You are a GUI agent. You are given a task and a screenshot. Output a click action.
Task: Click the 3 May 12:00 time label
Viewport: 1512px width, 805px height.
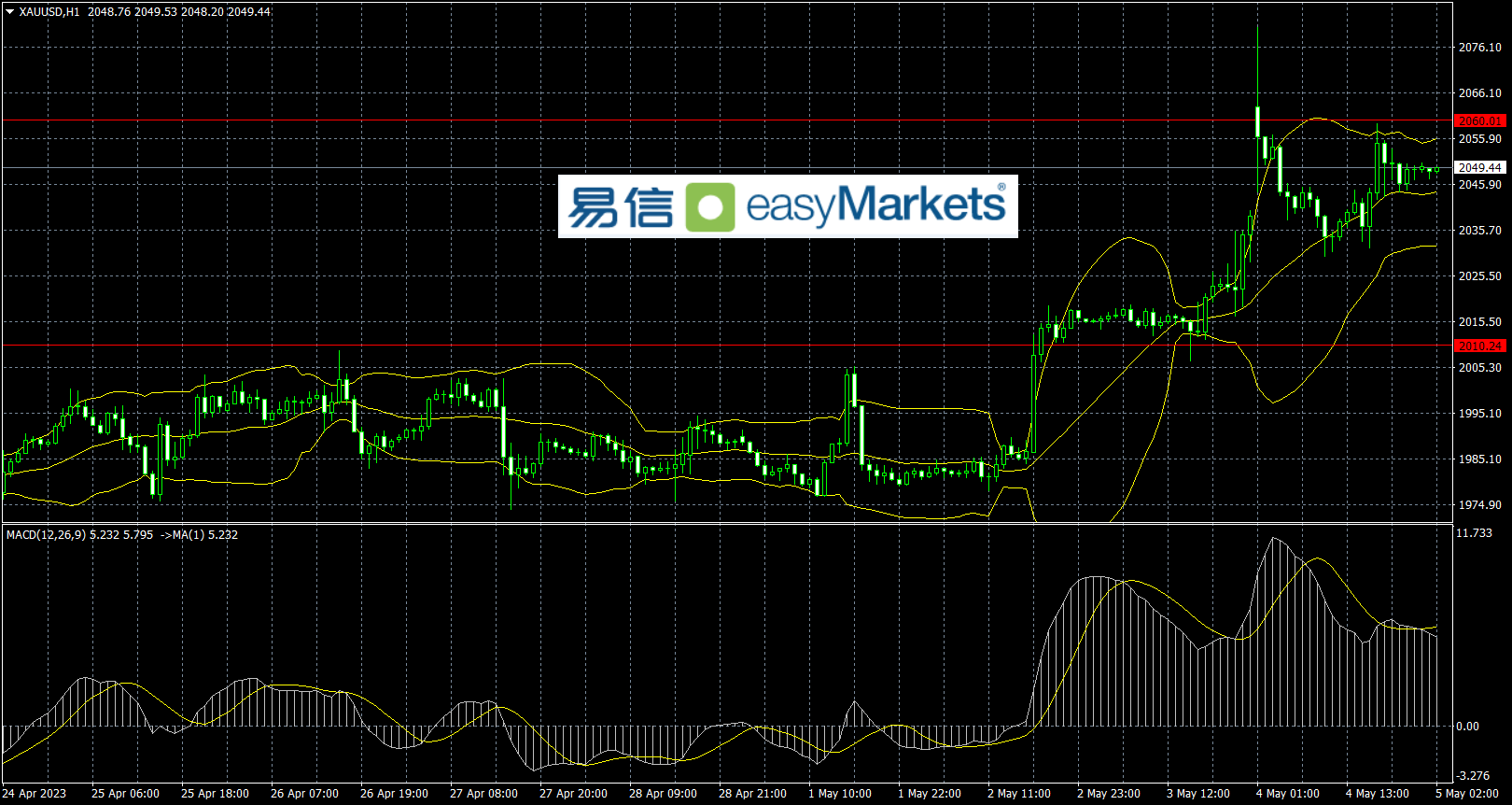pos(1198,794)
